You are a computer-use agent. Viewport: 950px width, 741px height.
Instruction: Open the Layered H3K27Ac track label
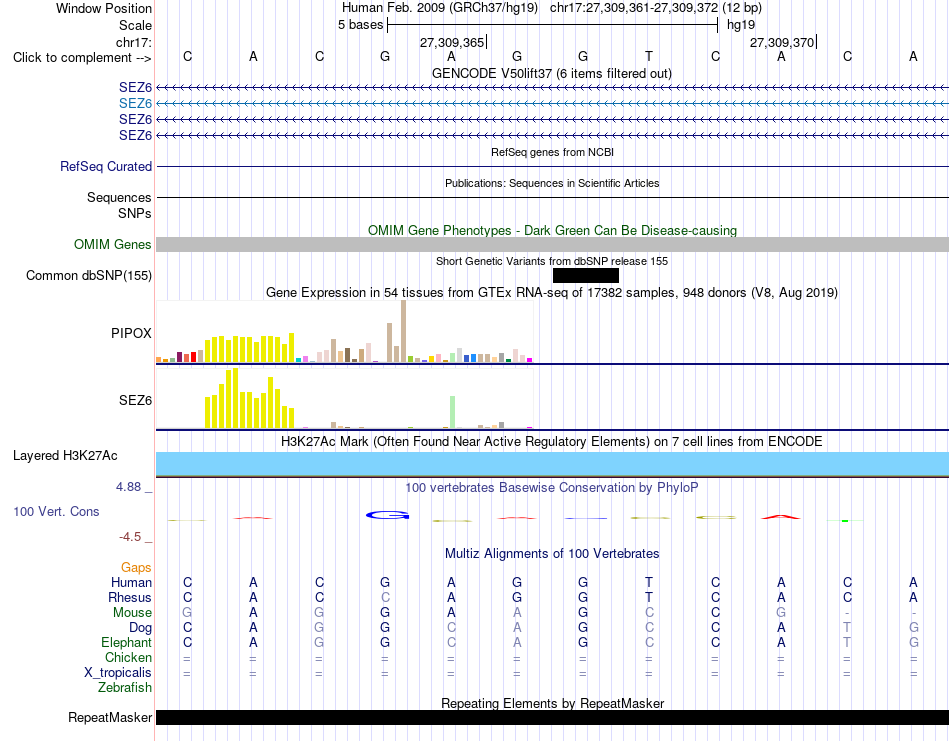coord(65,456)
